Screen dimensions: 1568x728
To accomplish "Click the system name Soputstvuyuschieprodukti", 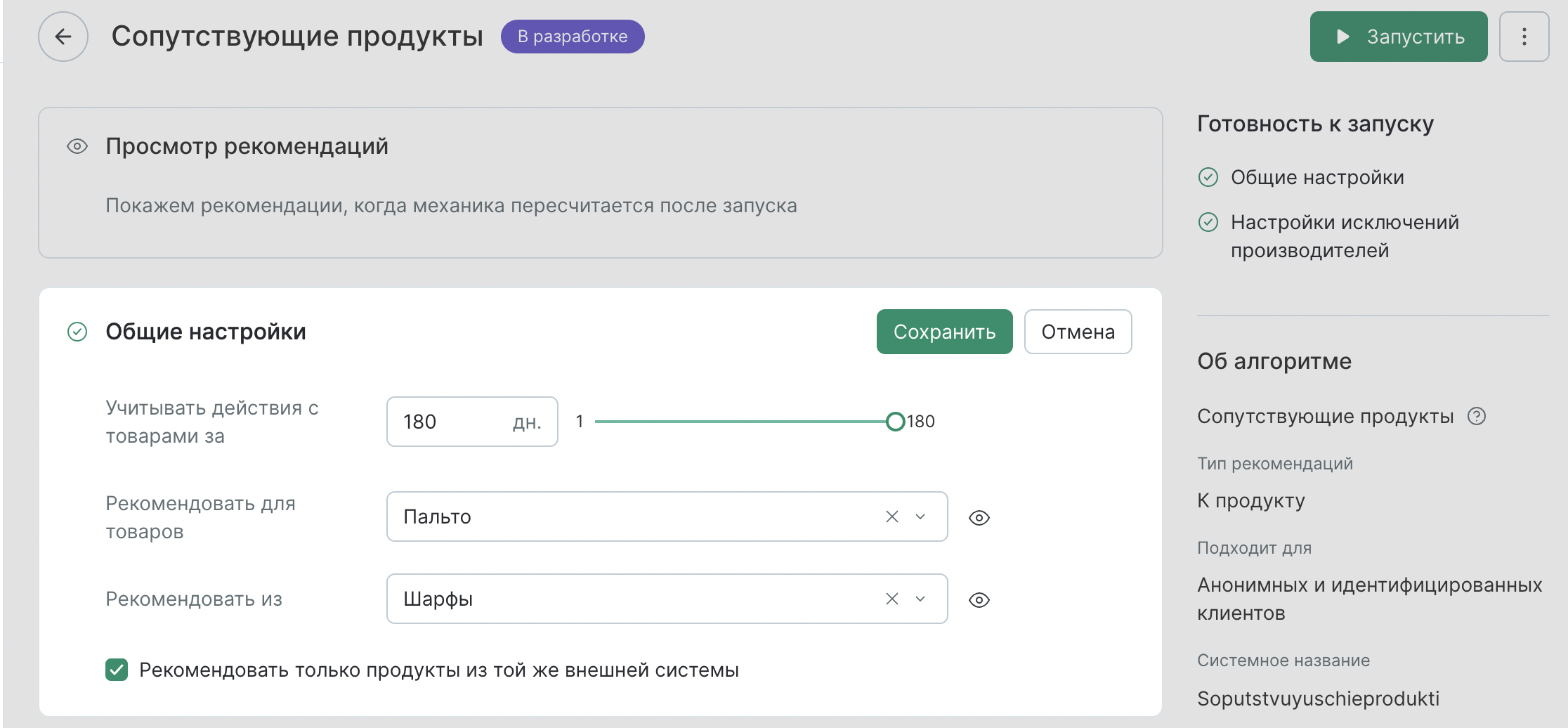I will (x=1318, y=698).
